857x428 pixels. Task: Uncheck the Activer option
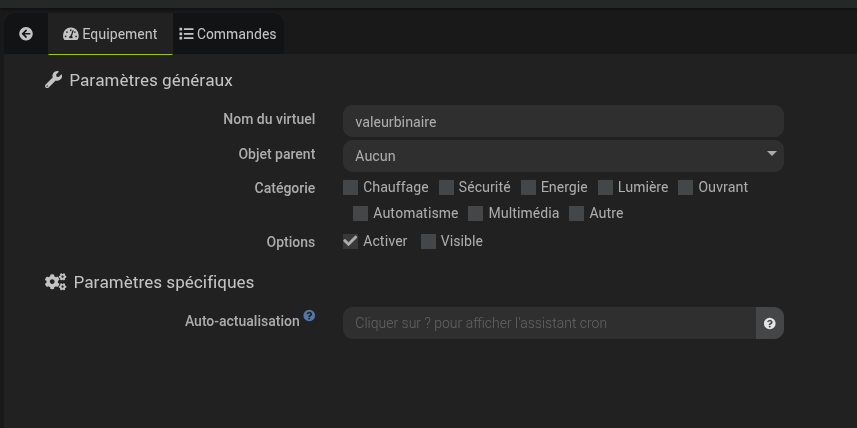coord(351,241)
